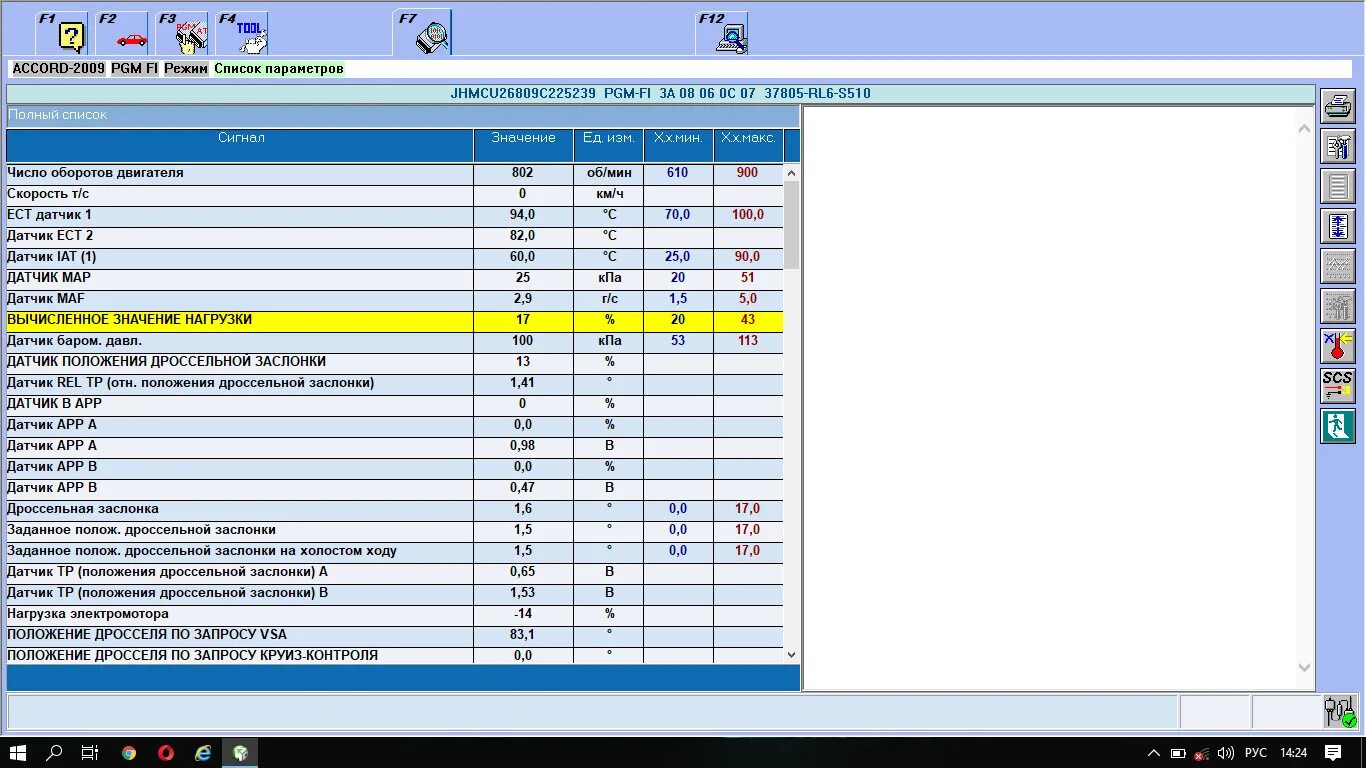Click the taskbar clock 14:24
This screenshot has width=1366, height=768.
(1293, 753)
